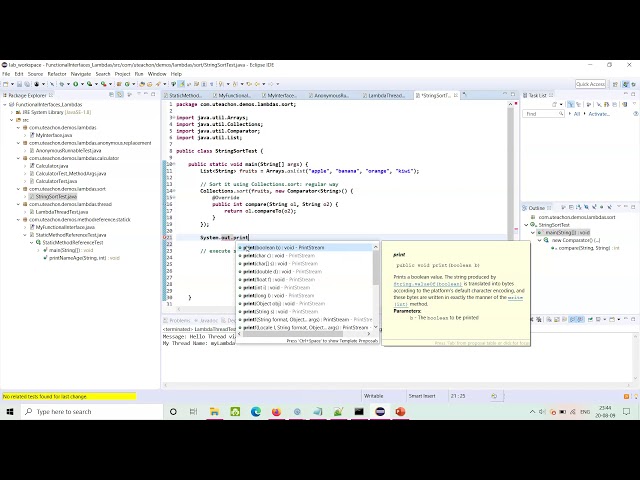The width and height of the screenshot is (640, 480).
Task: Click the completion popup vertical scrollbar
Action: coord(376,267)
